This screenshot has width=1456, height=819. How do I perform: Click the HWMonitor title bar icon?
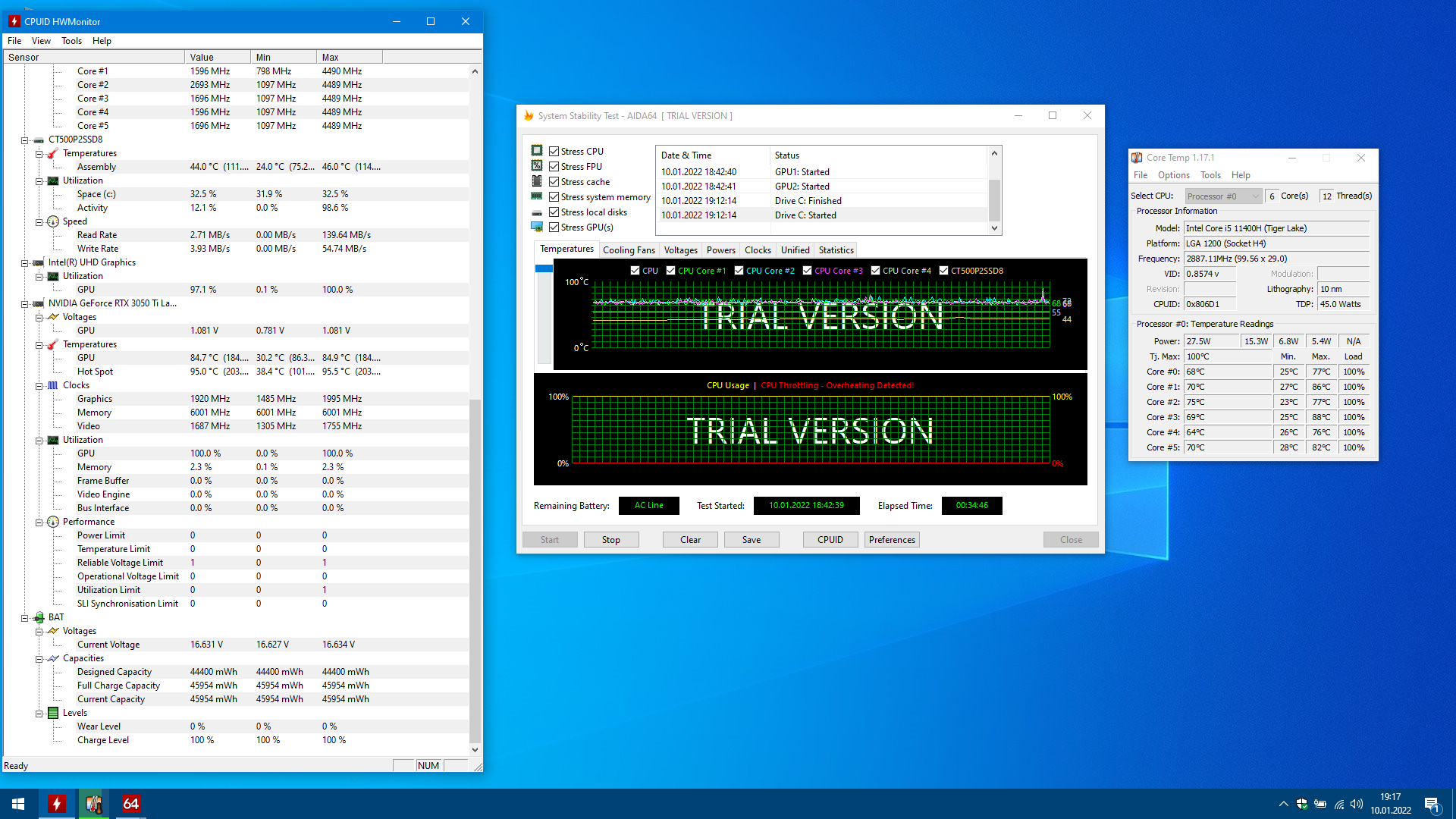click(14, 21)
